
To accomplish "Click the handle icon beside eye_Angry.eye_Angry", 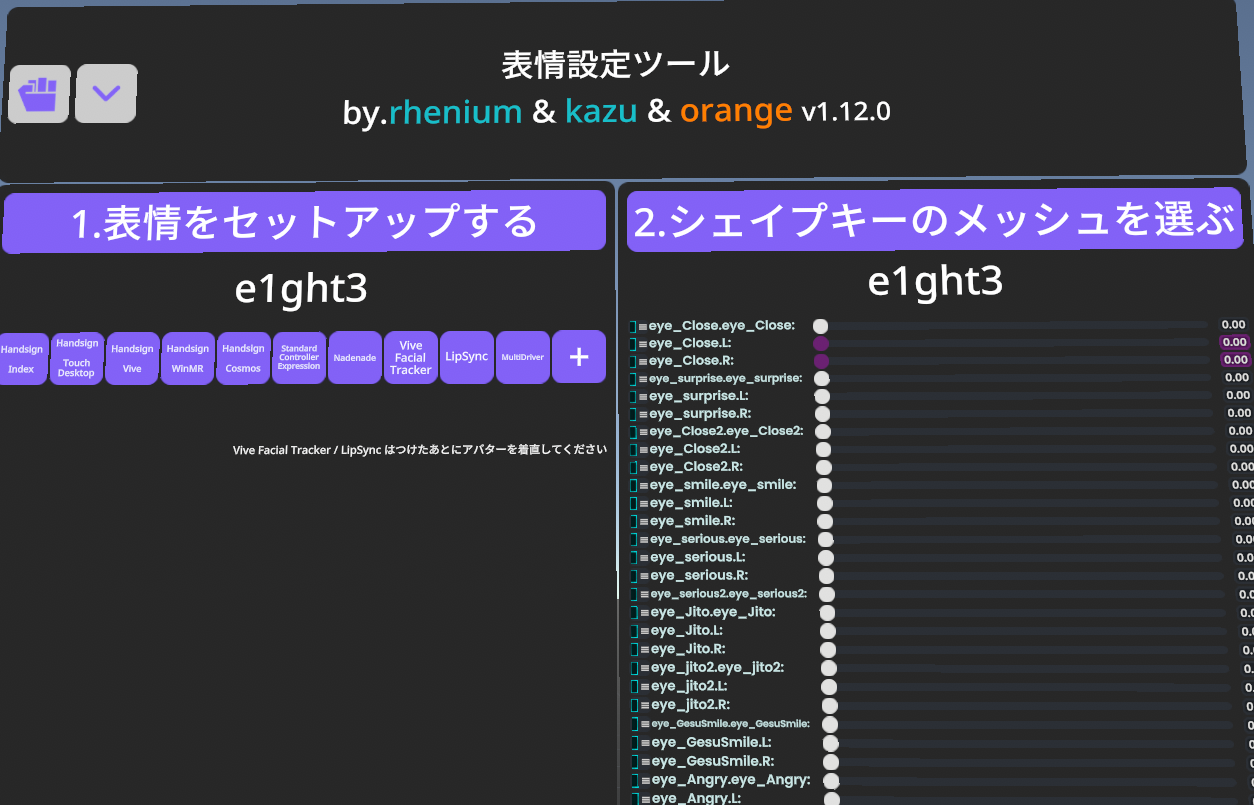I will click(645, 781).
